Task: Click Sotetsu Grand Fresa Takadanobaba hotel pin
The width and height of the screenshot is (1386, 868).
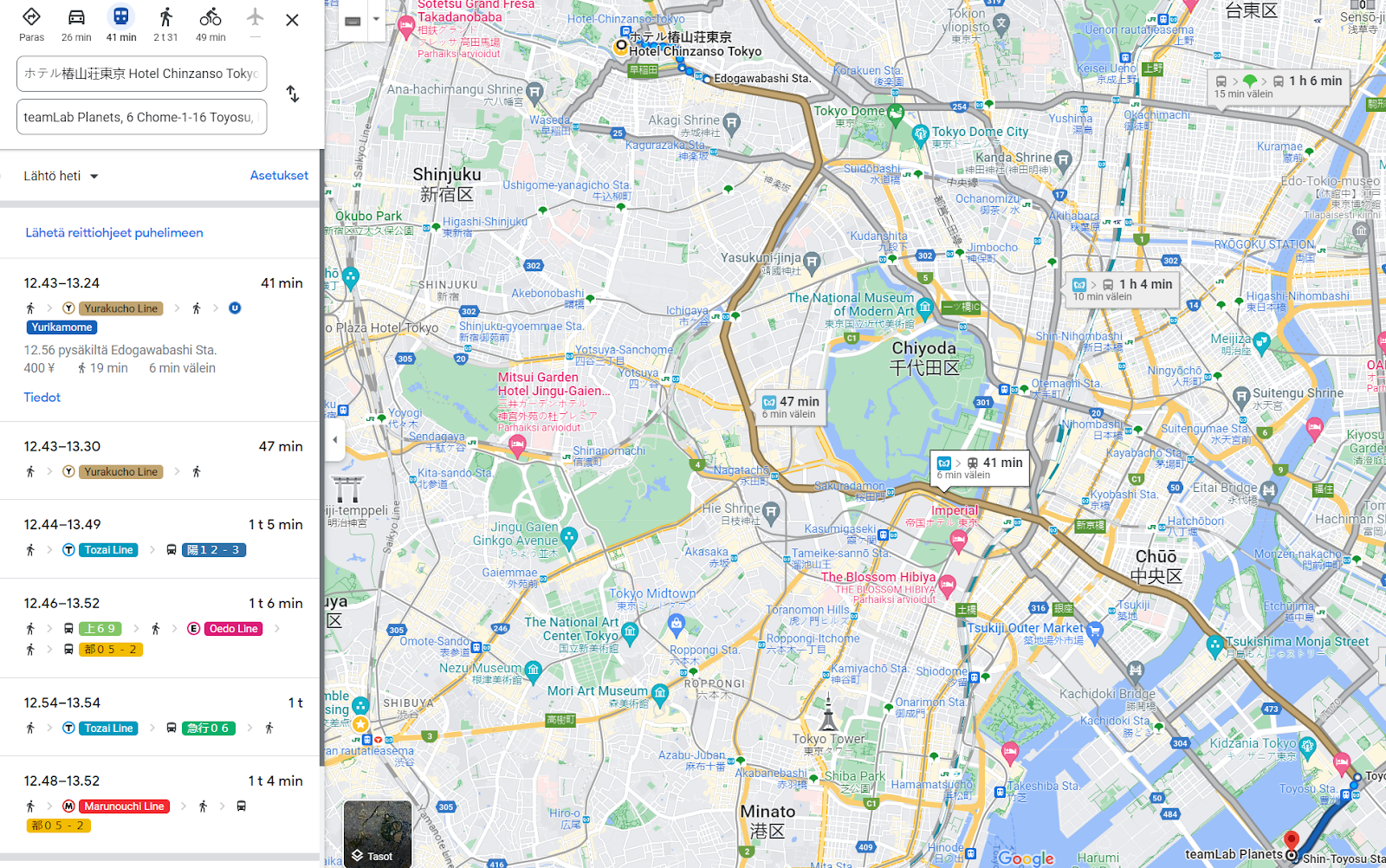Action: 406,26
